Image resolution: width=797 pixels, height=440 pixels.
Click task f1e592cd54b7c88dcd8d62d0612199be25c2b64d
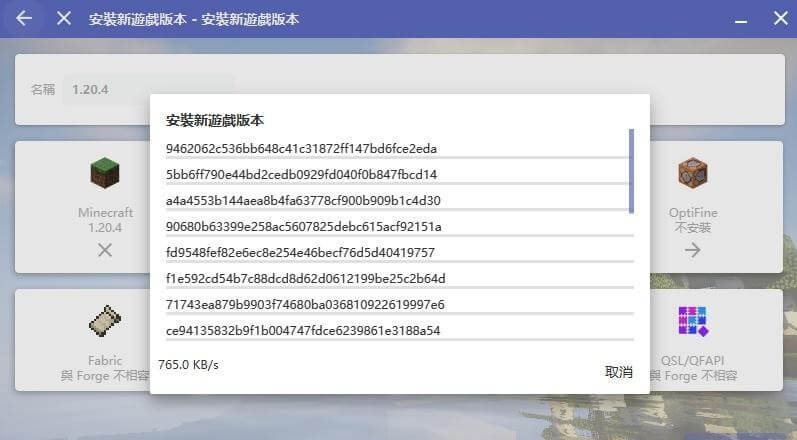coord(305,278)
